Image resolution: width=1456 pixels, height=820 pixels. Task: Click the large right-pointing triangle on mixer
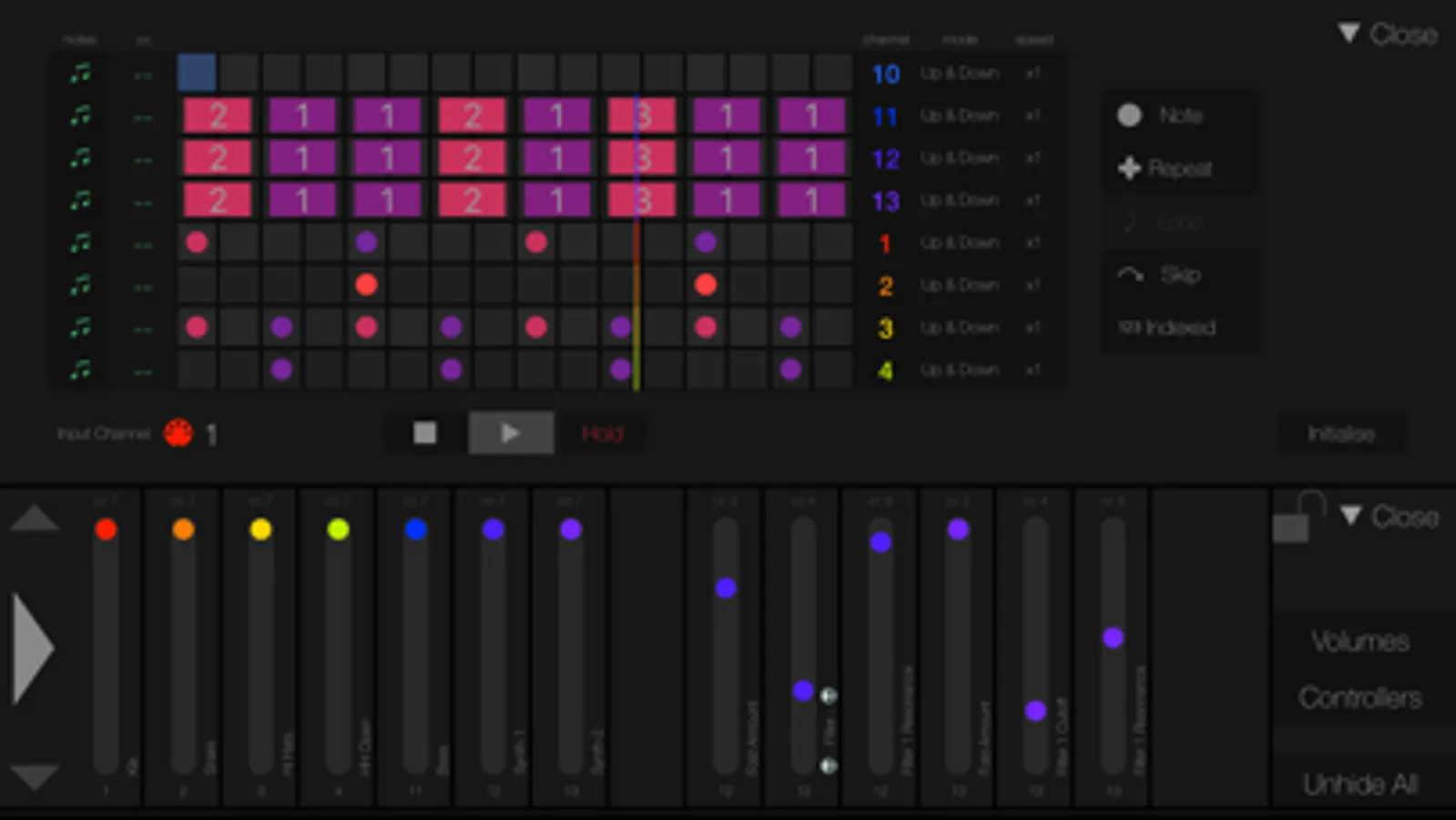click(x=33, y=649)
